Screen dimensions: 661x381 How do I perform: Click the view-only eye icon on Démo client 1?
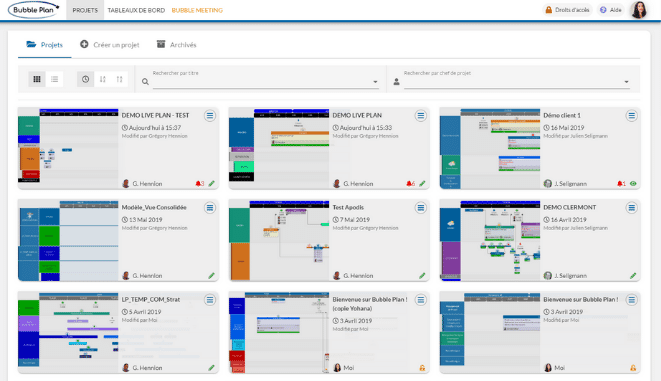coord(633,184)
